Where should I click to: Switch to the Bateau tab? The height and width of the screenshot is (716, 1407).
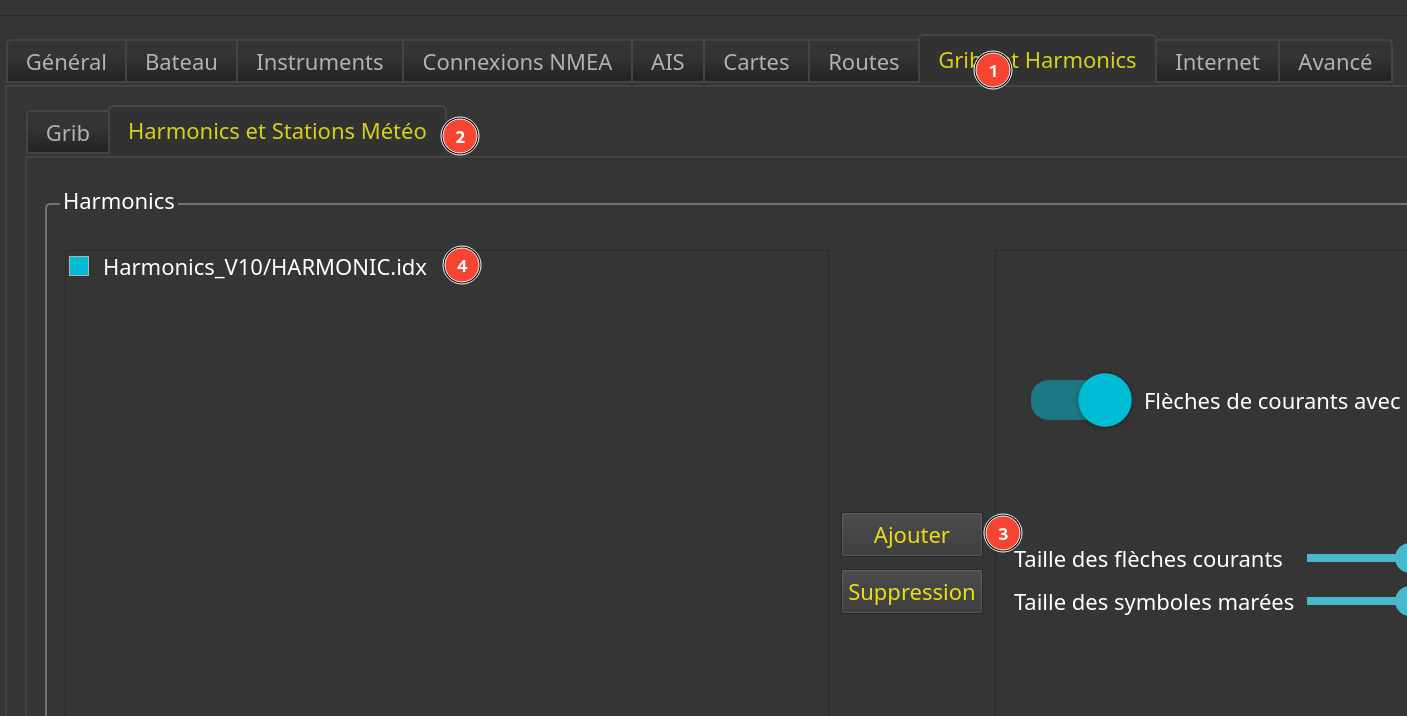[181, 62]
